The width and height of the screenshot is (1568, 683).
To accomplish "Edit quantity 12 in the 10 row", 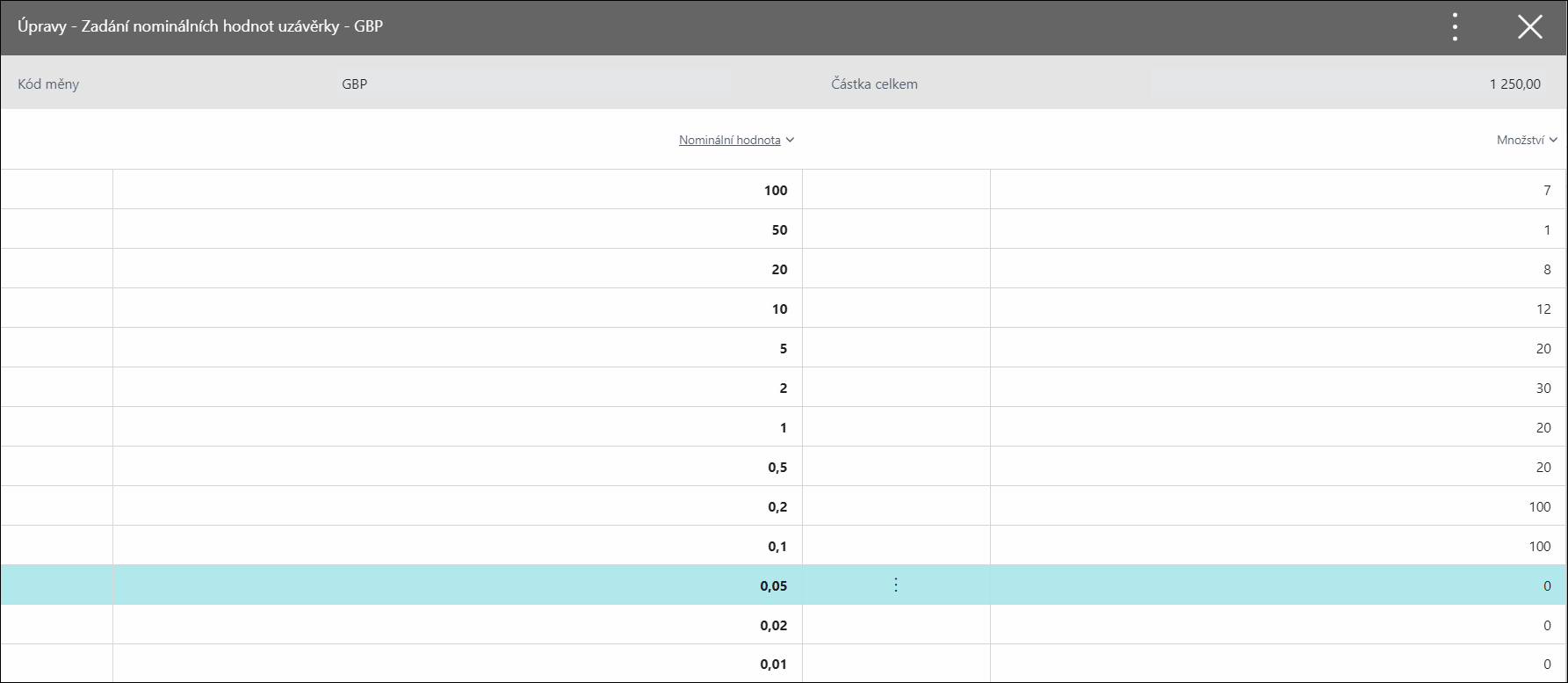I will pyautogui.click(x=1278, y=309).
